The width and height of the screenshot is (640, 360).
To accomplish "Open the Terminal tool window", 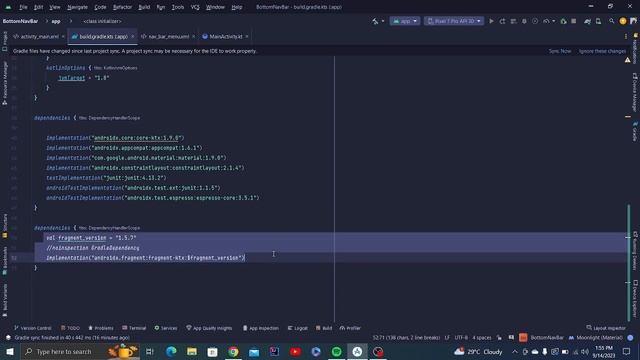I will coord(134,328).
